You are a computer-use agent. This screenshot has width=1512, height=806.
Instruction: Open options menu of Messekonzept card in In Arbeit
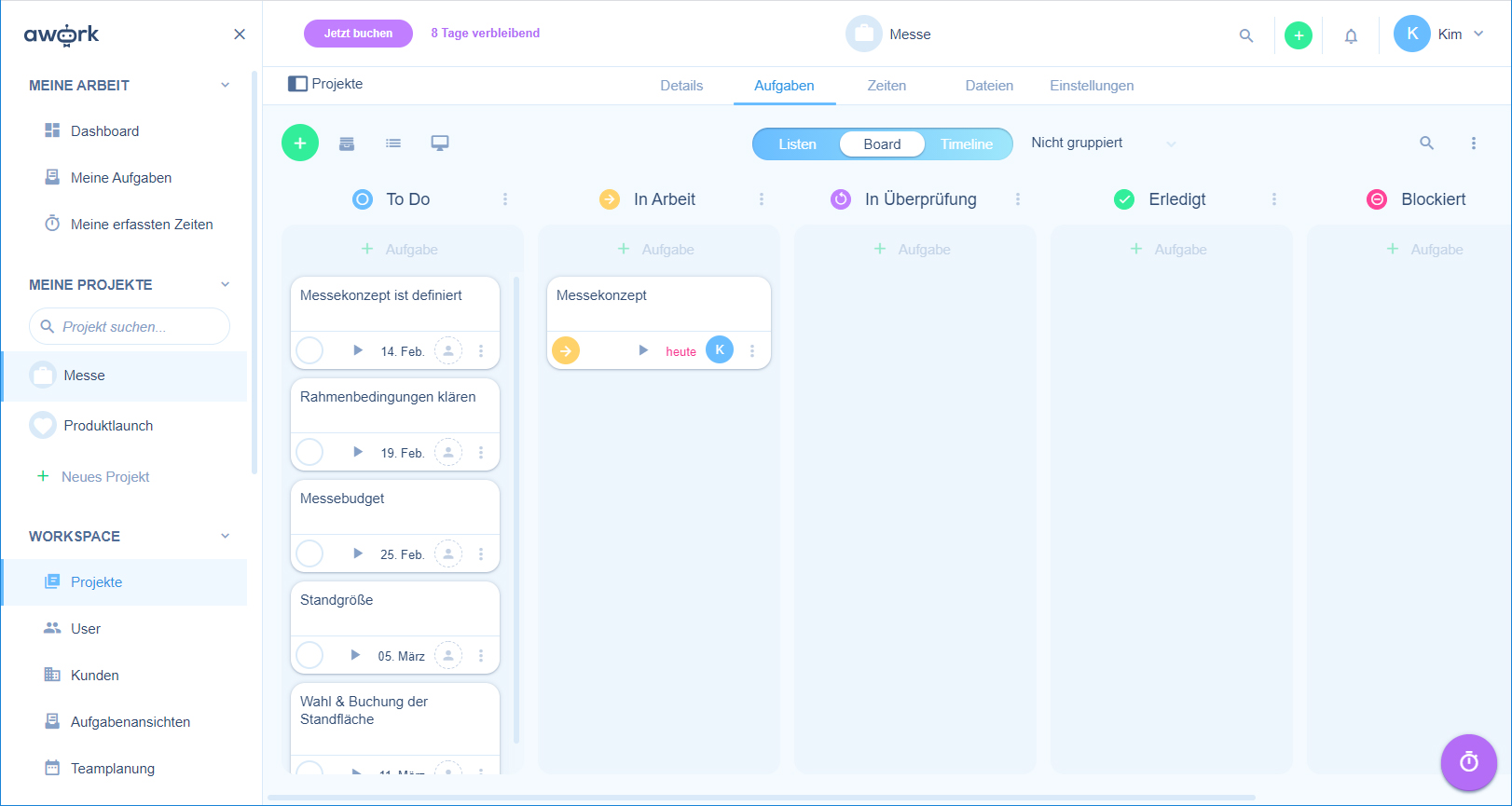752,350
